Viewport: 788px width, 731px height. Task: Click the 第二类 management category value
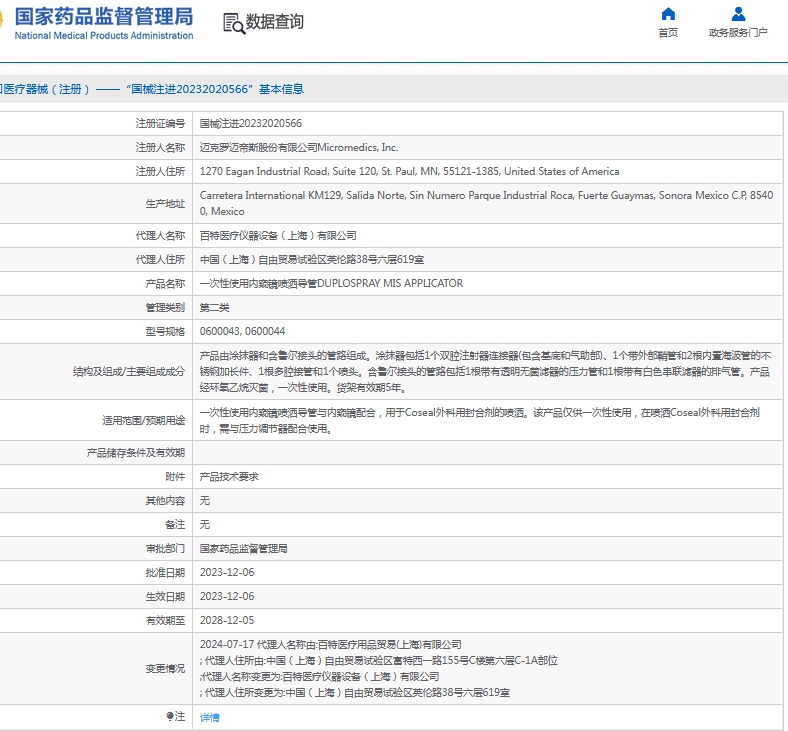pos(215,307)
